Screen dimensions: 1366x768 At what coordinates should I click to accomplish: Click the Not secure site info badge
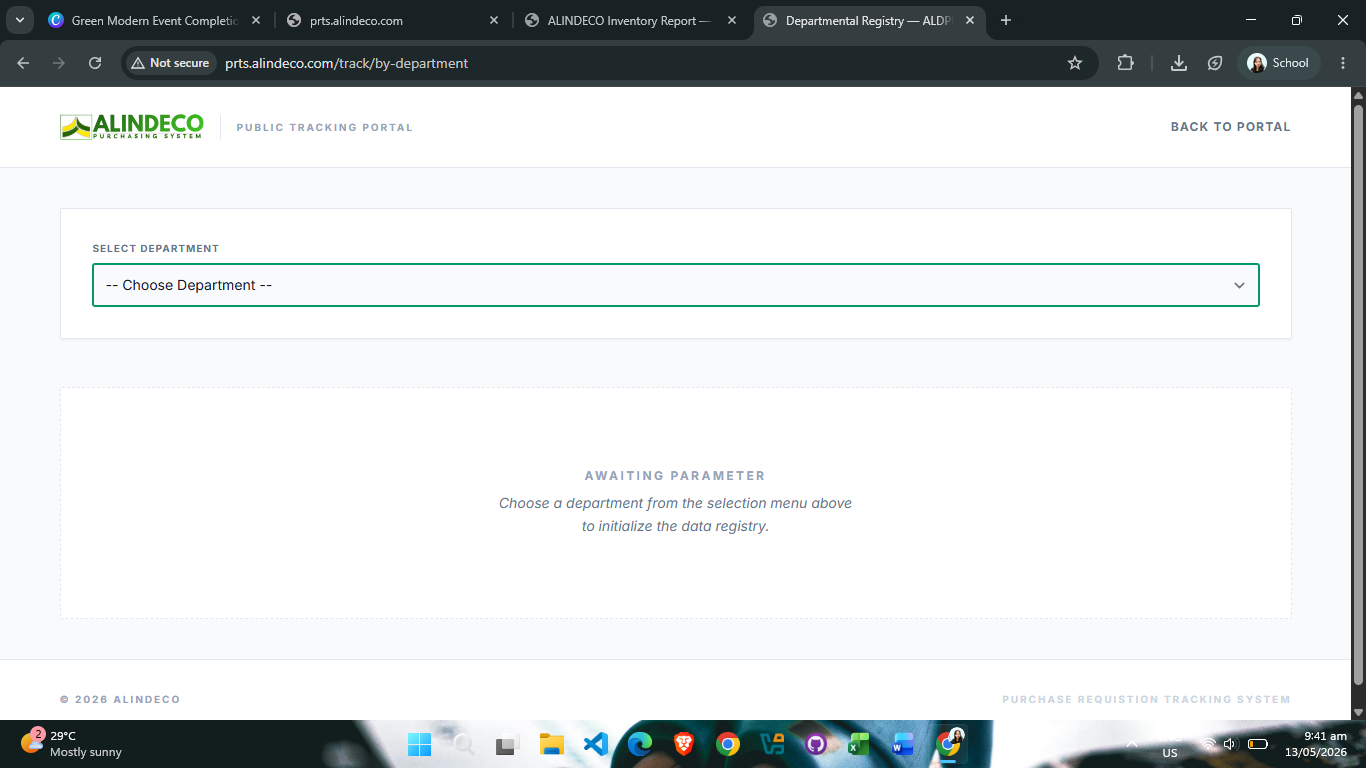pos(170,63)
